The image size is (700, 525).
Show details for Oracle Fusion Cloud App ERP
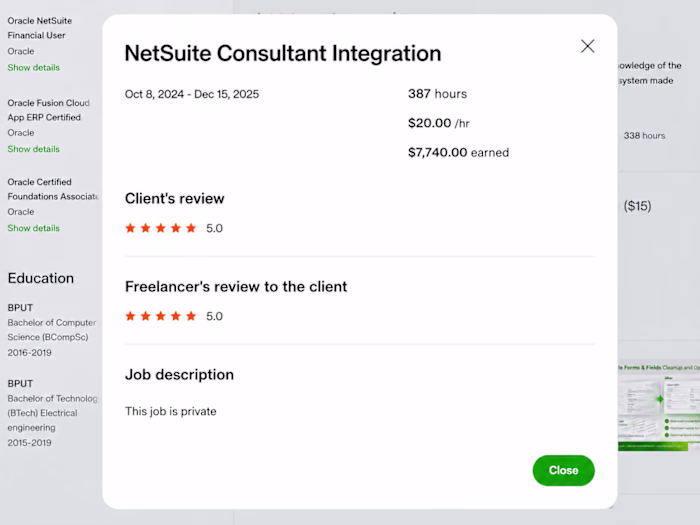click(x=33, y=149)
